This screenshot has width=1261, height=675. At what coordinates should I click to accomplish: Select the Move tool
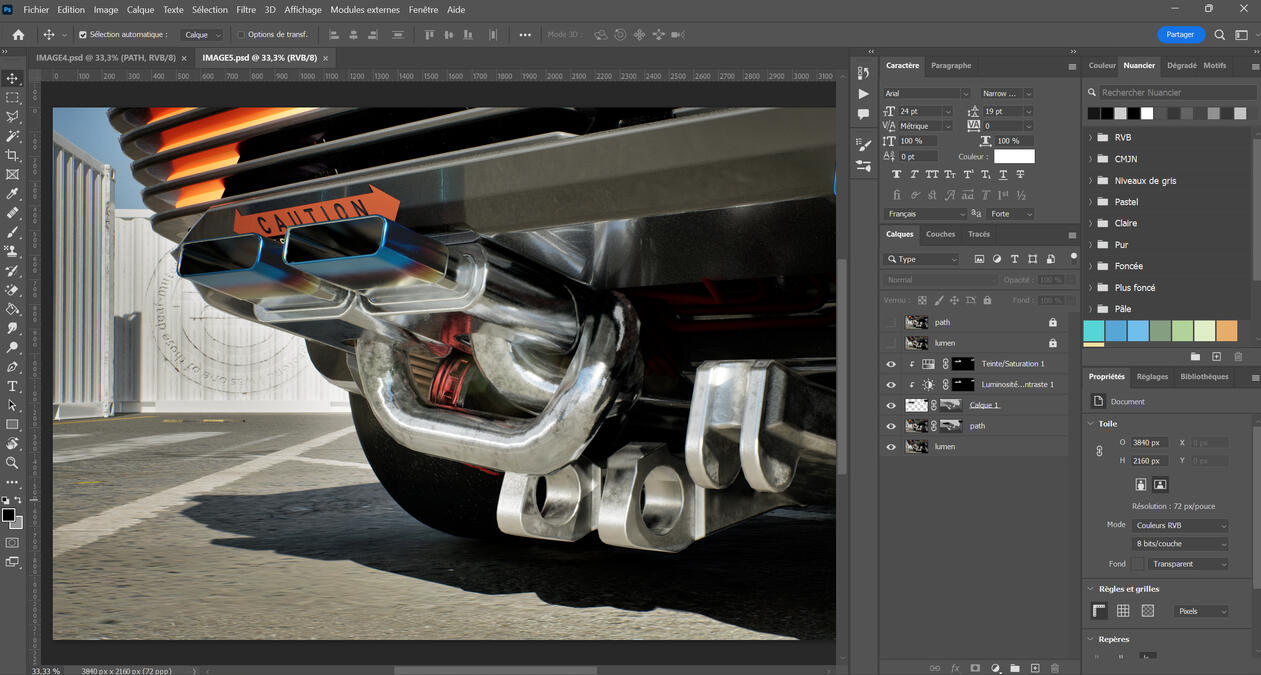12,77
